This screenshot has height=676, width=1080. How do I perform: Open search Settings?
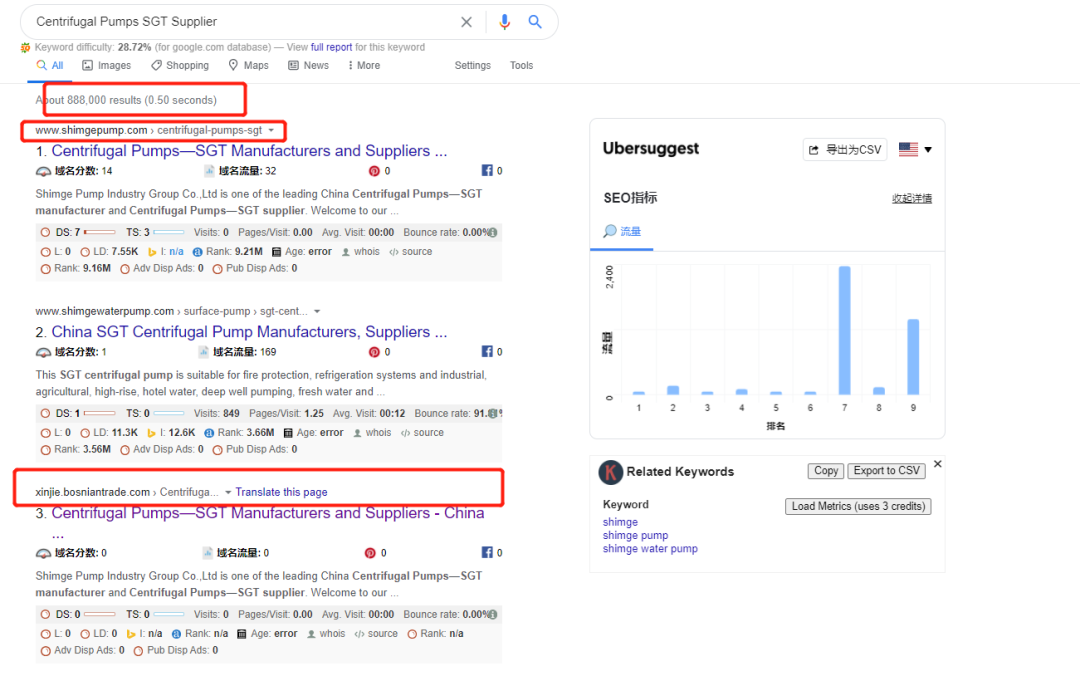pyautogui.click(x=472, y=65)
